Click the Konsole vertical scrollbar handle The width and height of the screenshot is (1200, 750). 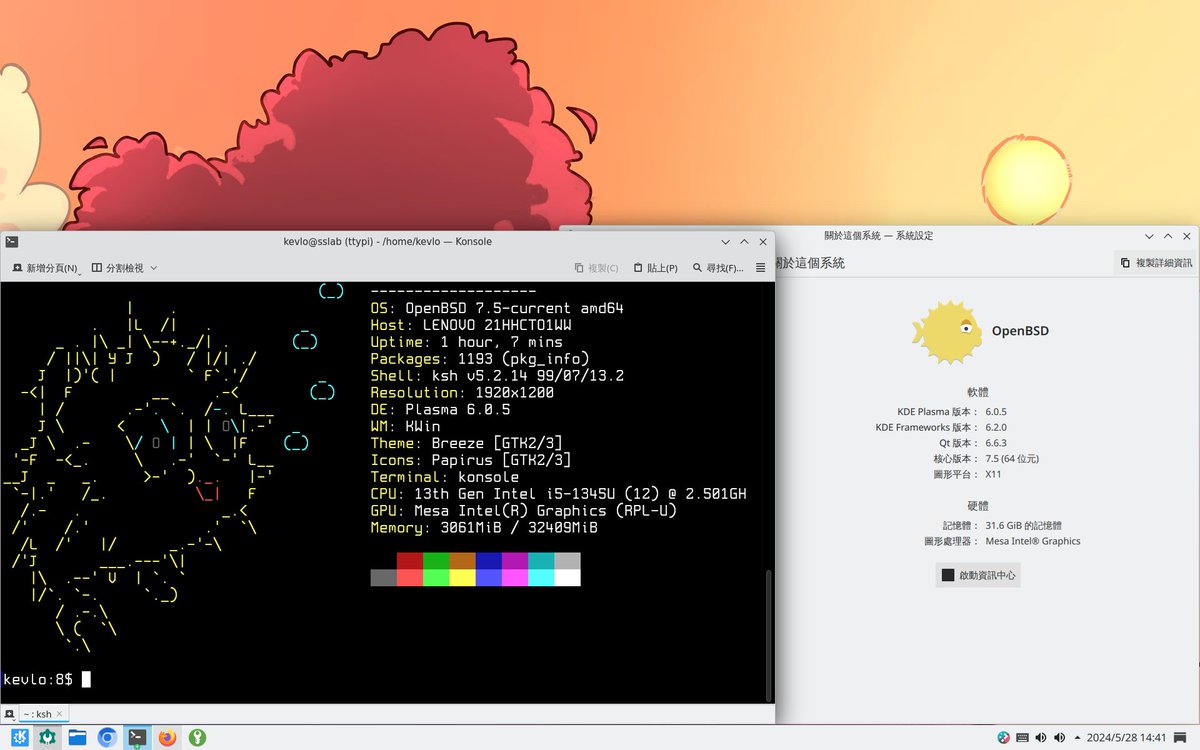pyautogui.click(x=768, y=634)
